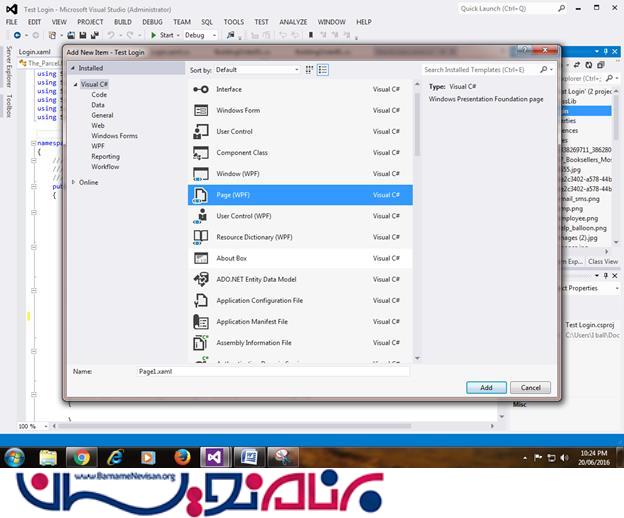Open the Debug configuration dropdown

pos(200,35)
